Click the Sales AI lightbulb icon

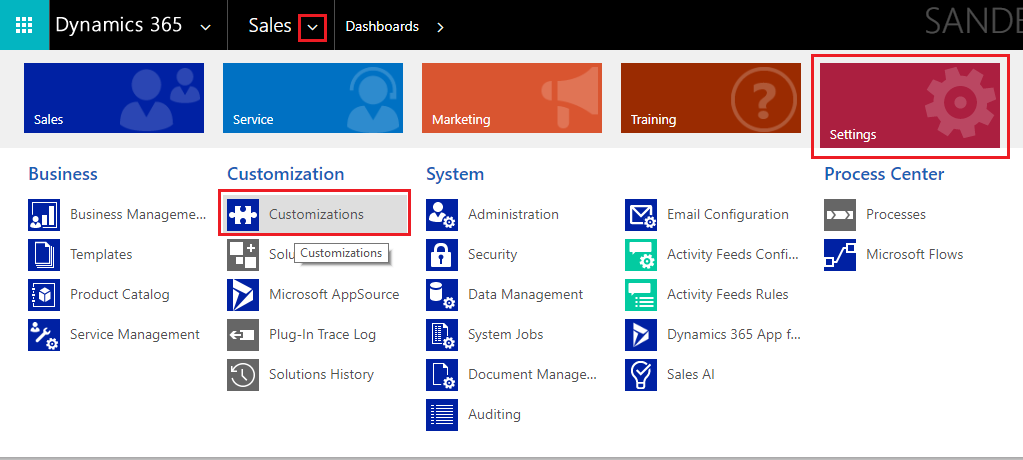click(x=641, y=375)
